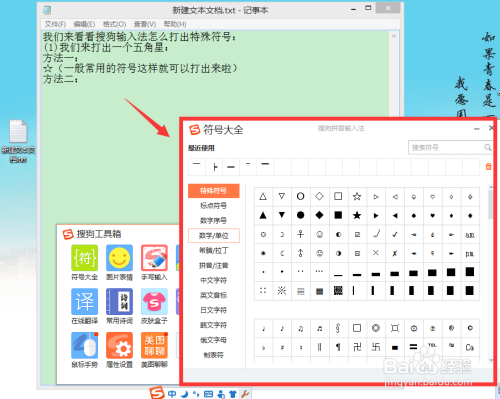This screenshot has width=500, height=399.
Task: Select the 中文字符 category tab
Action: 214,280
